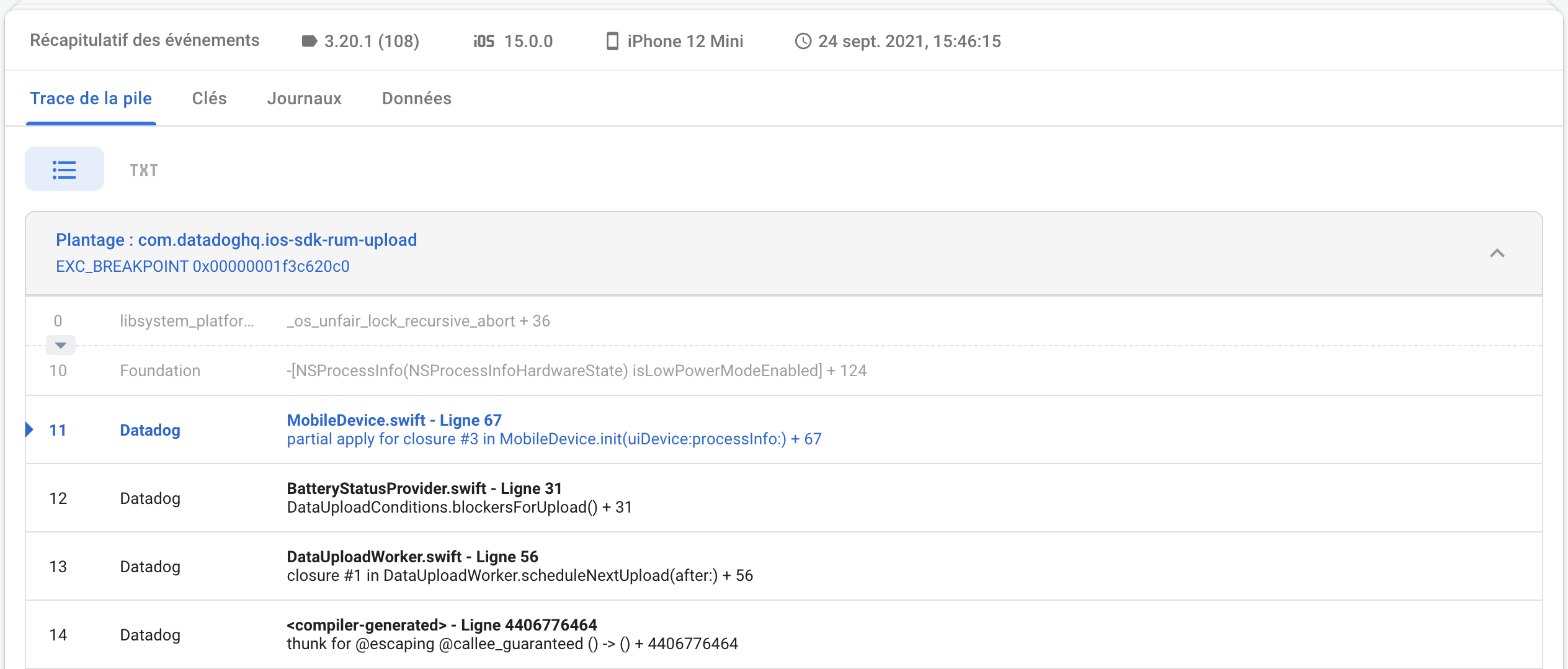The height and width of the screenshot is (669, 1568).
Task: Click thunk for @escaping @callee_guaranteed line
Action: (x=512, y=644)
